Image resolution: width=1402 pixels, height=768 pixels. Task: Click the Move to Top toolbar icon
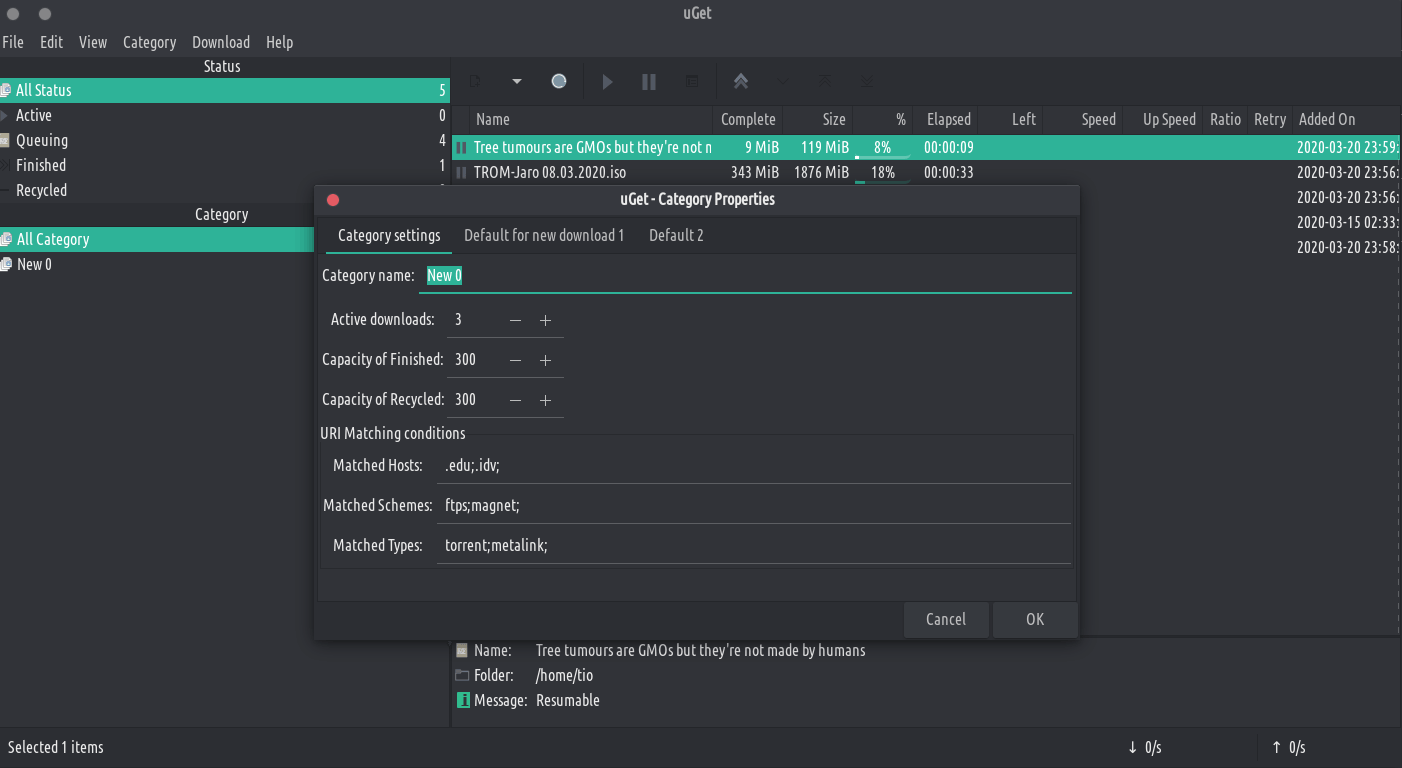[x=825, y=81]
